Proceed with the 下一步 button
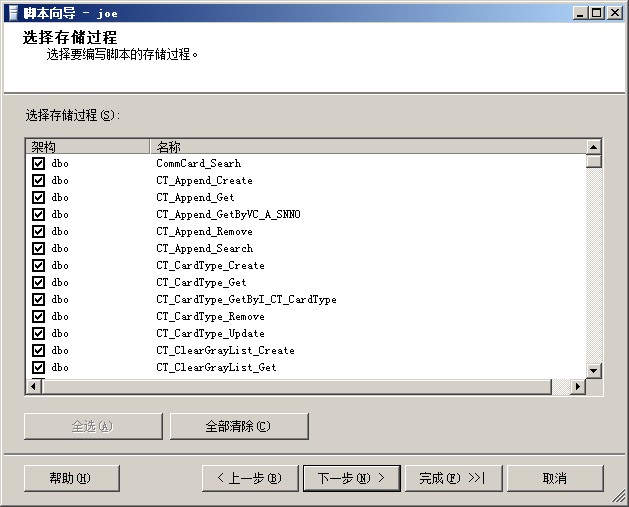 pyautogui.click(x=351, y=478)
